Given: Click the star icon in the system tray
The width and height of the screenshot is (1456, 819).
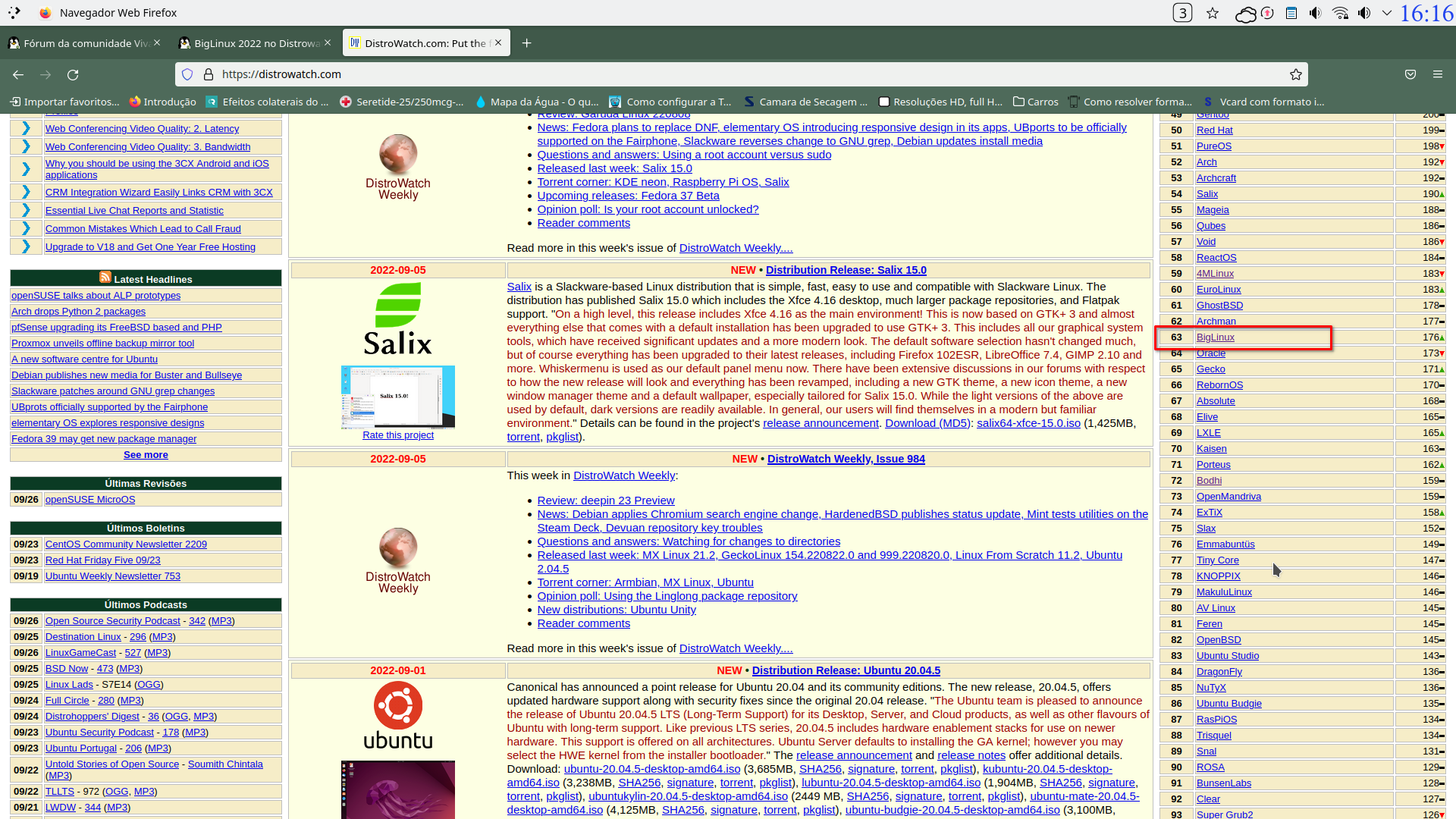Looking at the screenshot, I should point(1213,13).
